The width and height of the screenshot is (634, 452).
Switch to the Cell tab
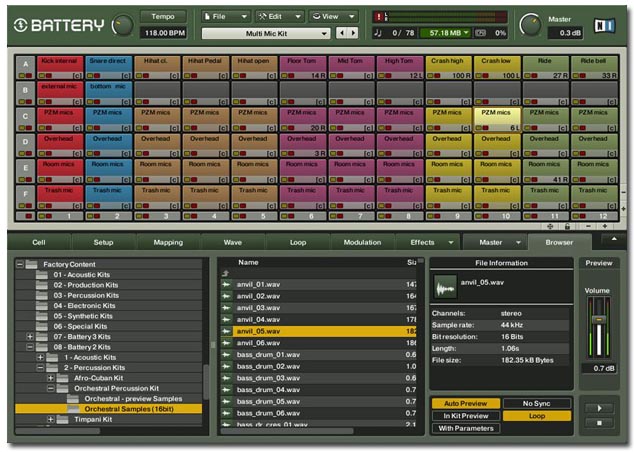[x=39, y=243]
